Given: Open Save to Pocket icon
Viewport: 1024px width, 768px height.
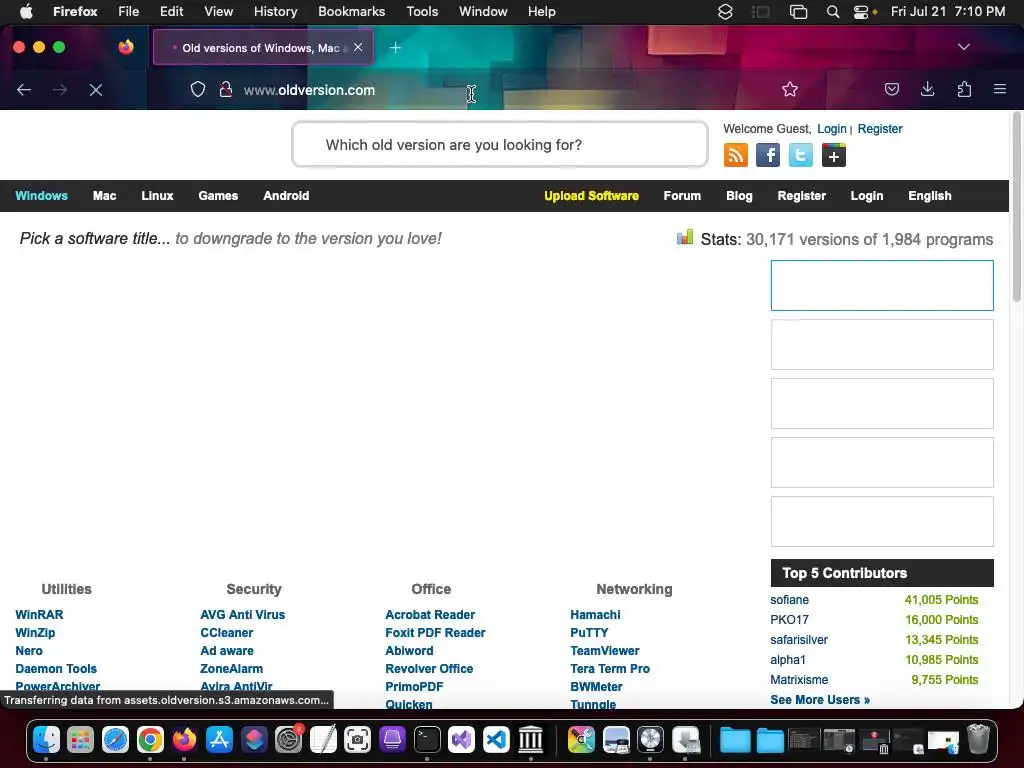Looking at the screenshot, I should click(891, 89).
